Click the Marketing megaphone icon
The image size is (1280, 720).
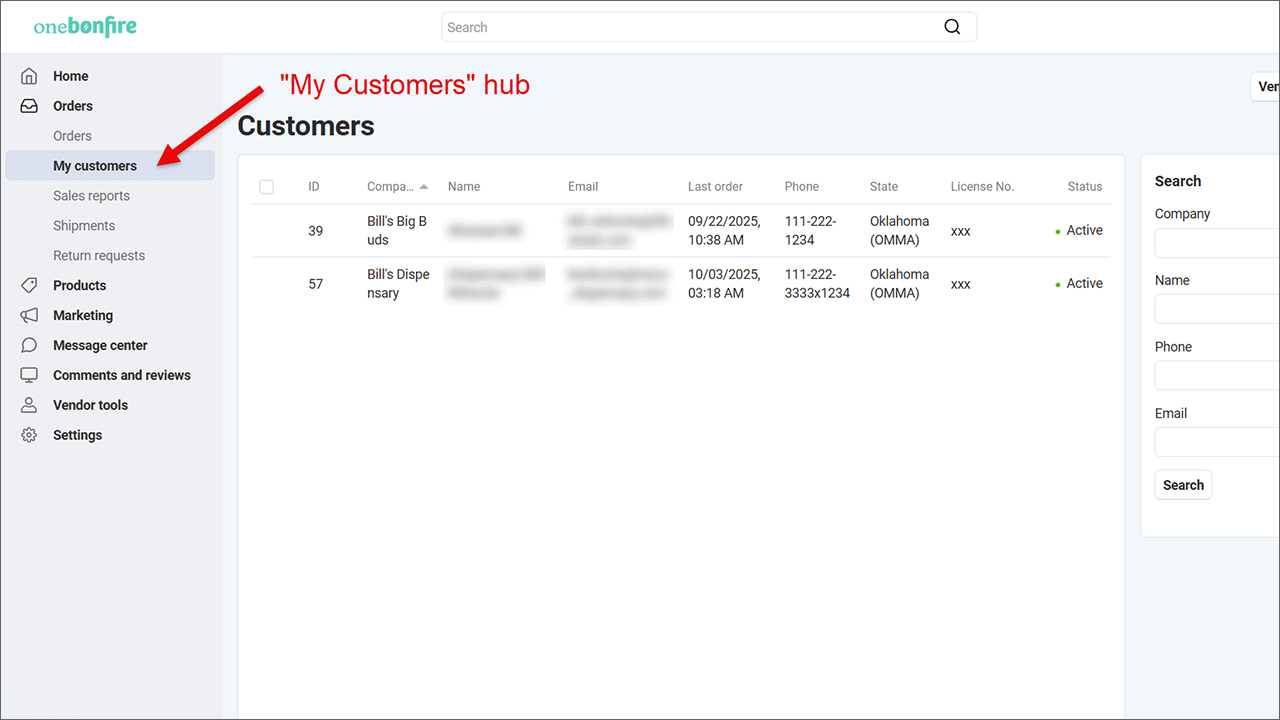(x=29, y=316)
